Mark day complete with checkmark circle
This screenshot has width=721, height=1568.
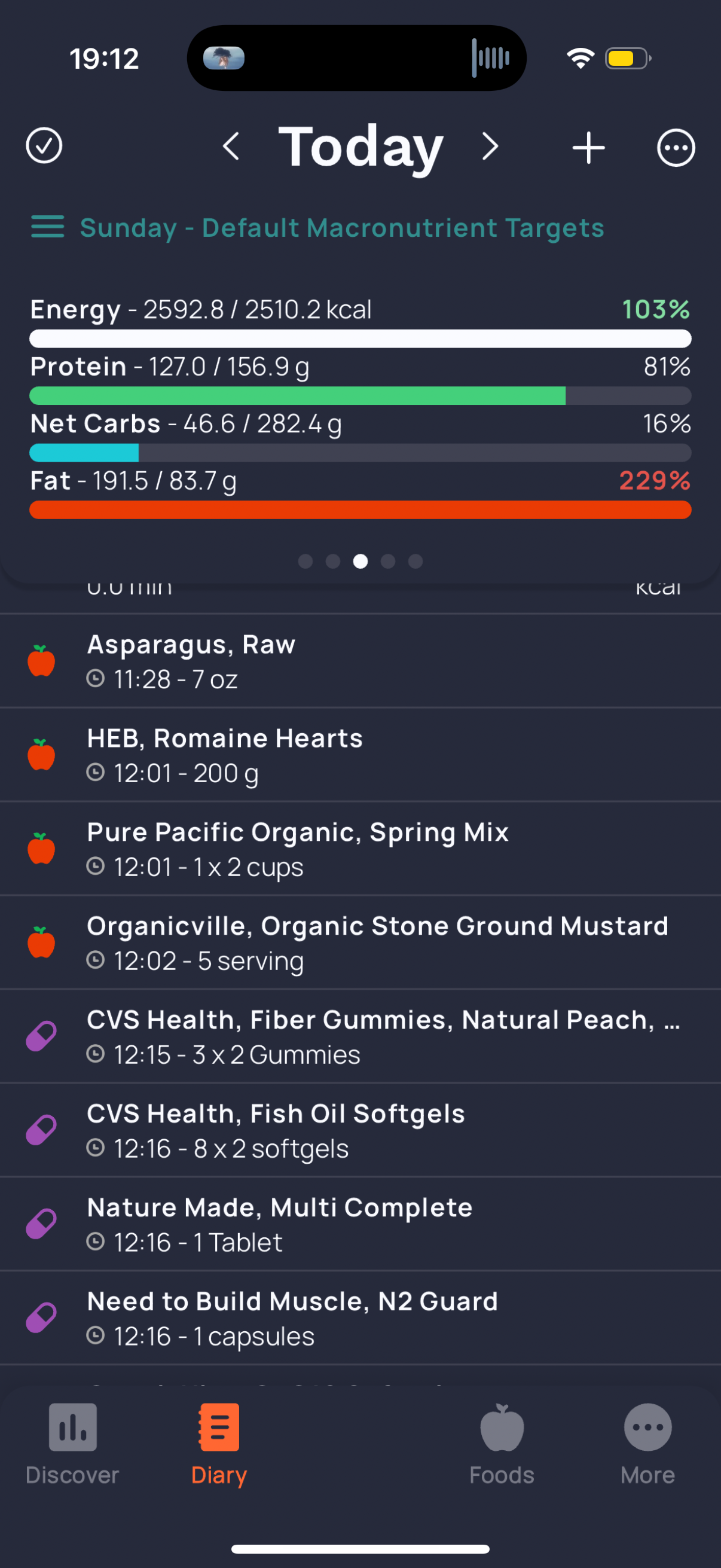pyautogui.click(x=44, y=146)
